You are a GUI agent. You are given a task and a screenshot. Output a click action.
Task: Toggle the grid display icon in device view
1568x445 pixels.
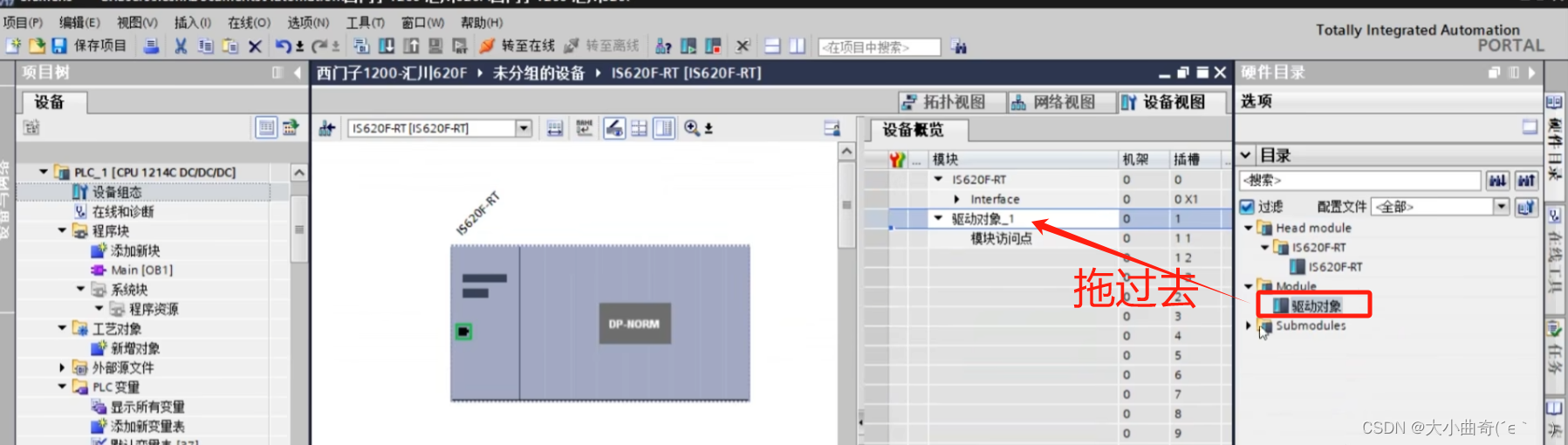point(640,128)
